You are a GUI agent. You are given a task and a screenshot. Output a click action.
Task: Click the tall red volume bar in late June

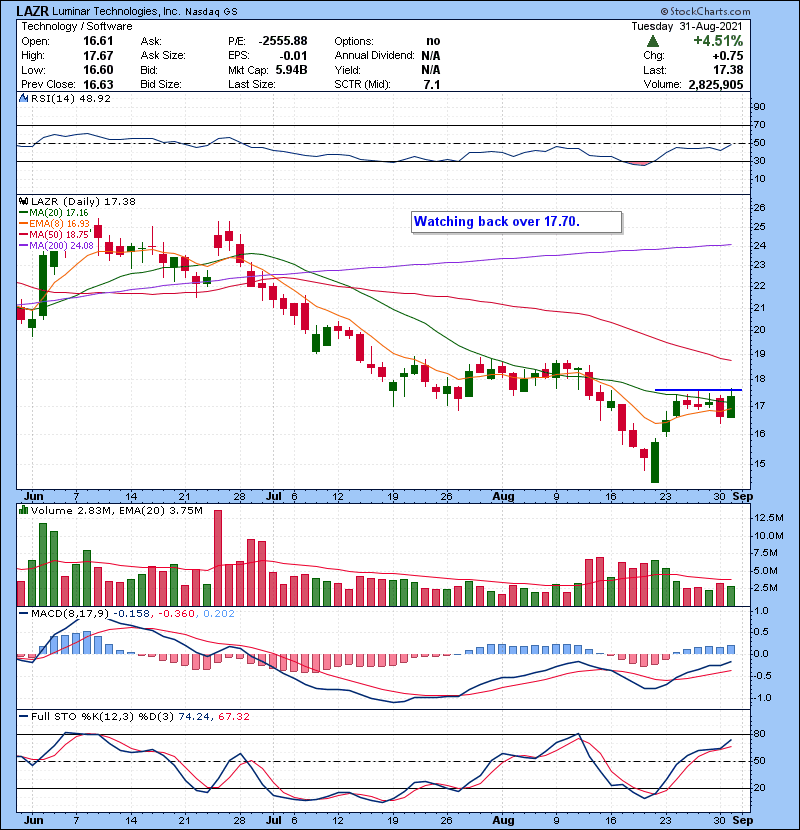218,558
